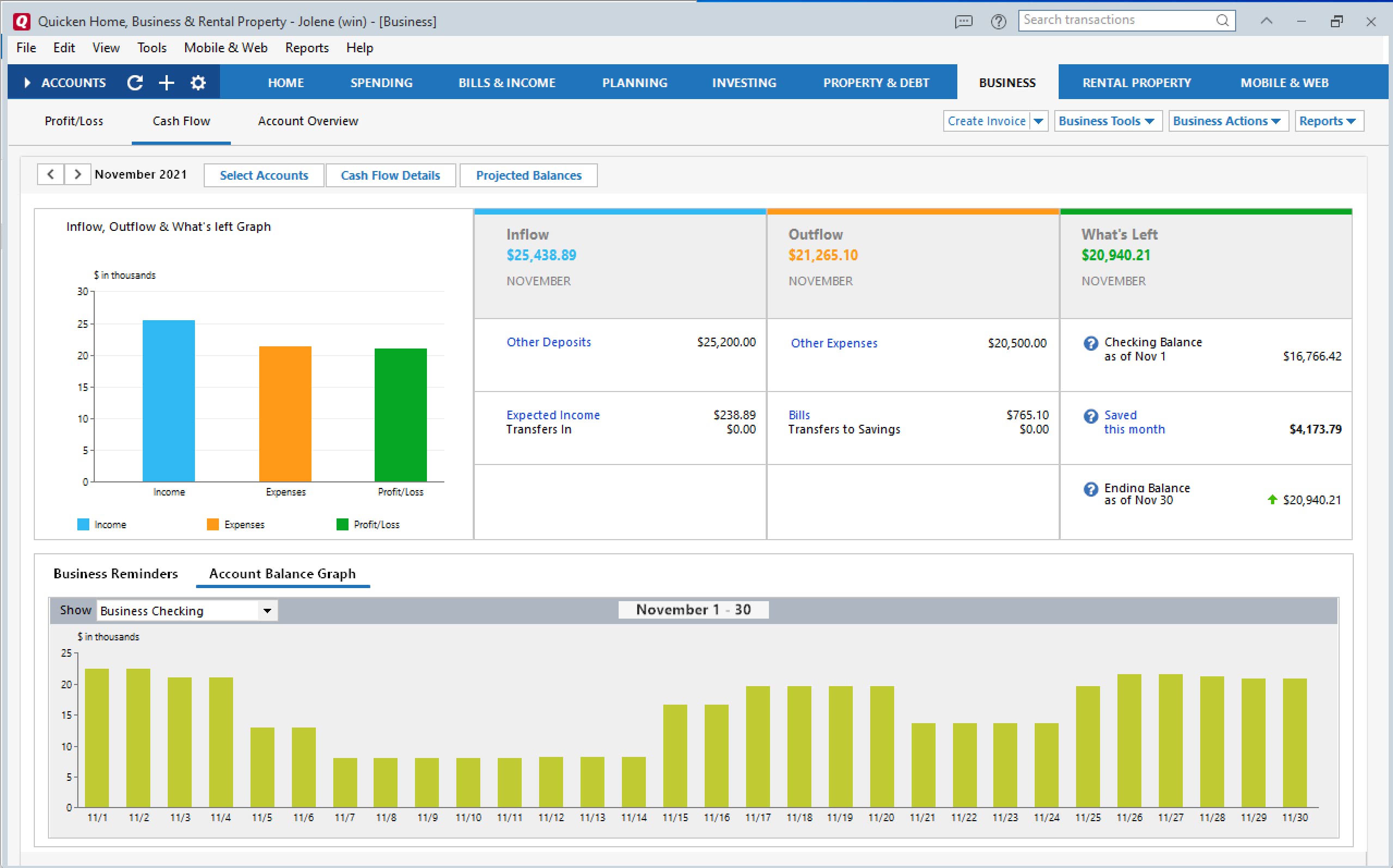Click the Cash Flow Details button
The width and height of the screenshot is (1393, 868).
click(x=390, y=175)
